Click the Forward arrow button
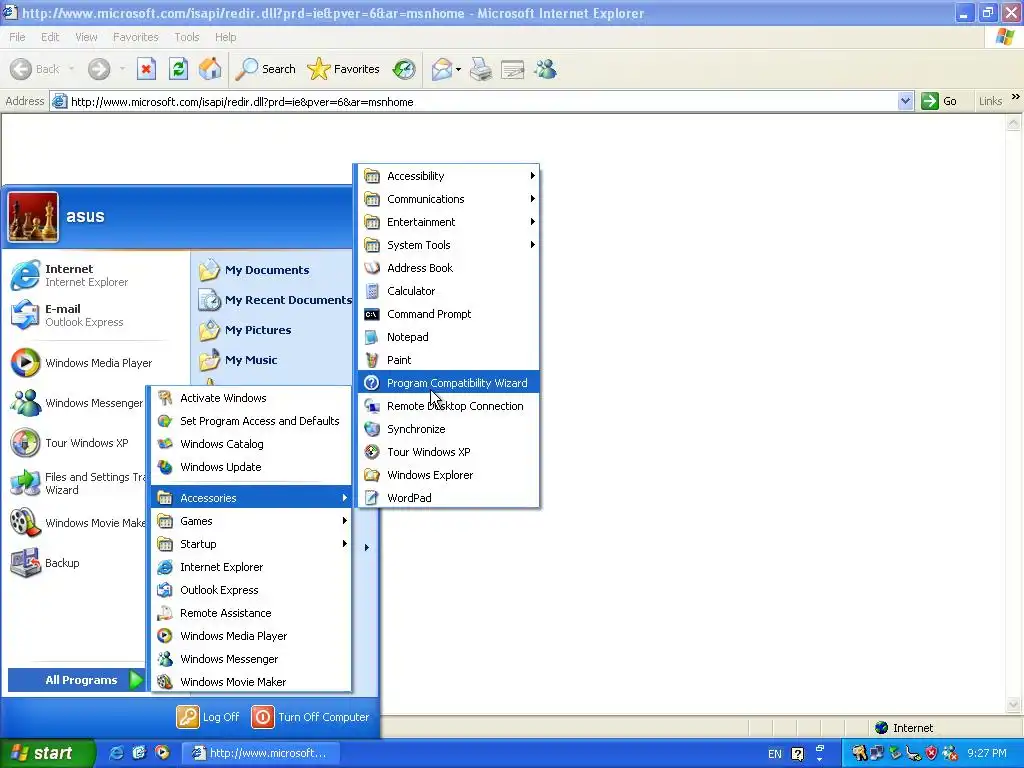 pos(99,69)
